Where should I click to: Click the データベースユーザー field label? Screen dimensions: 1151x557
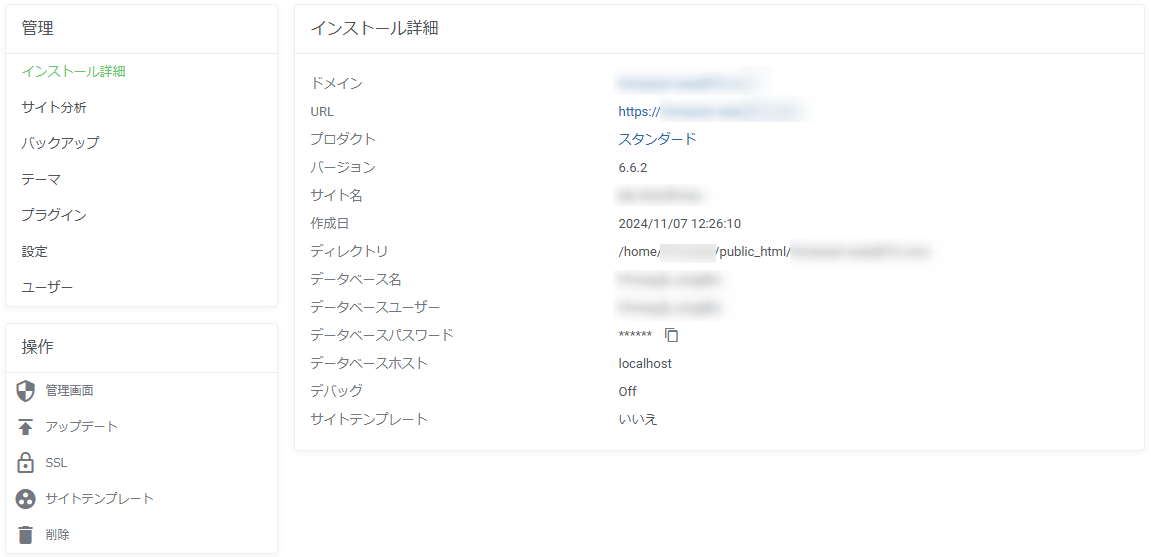tap(375, 307)
